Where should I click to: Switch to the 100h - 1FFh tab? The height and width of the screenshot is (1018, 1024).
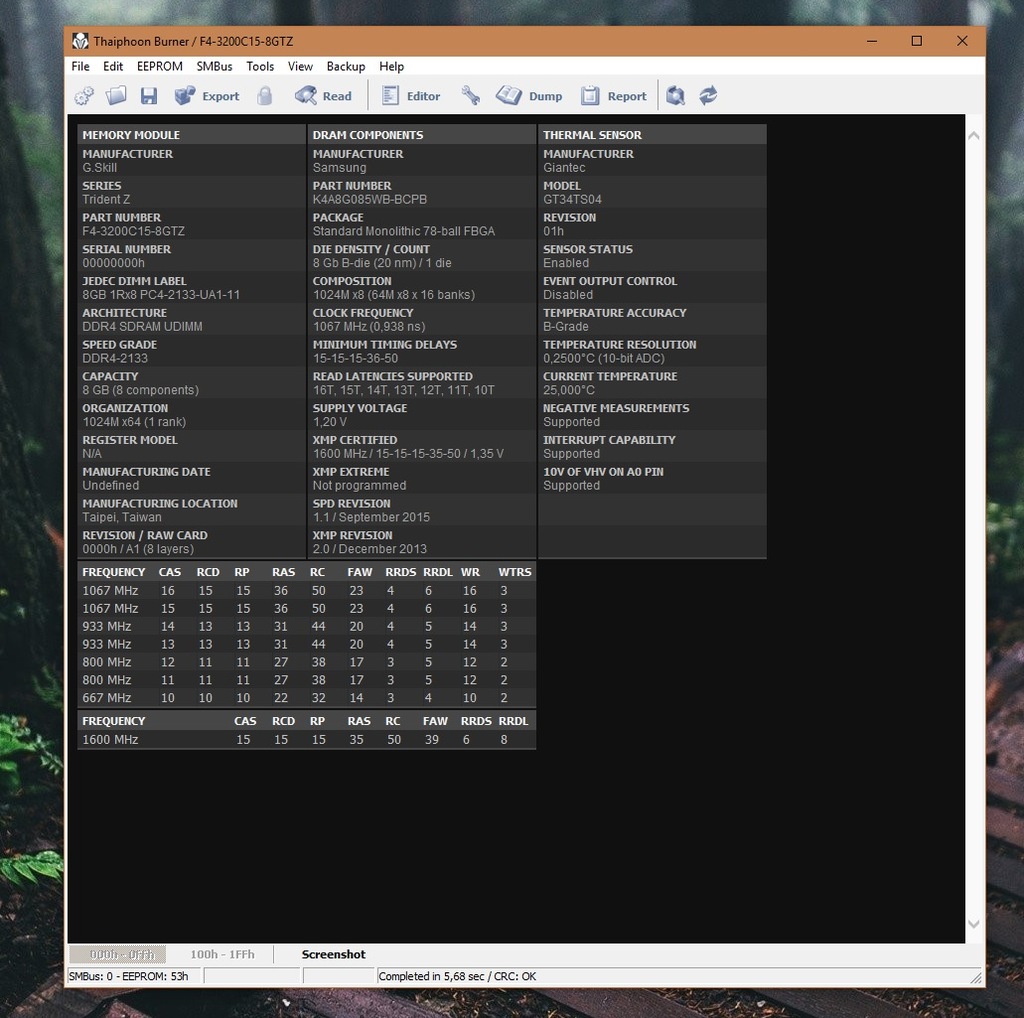(222, 955)
